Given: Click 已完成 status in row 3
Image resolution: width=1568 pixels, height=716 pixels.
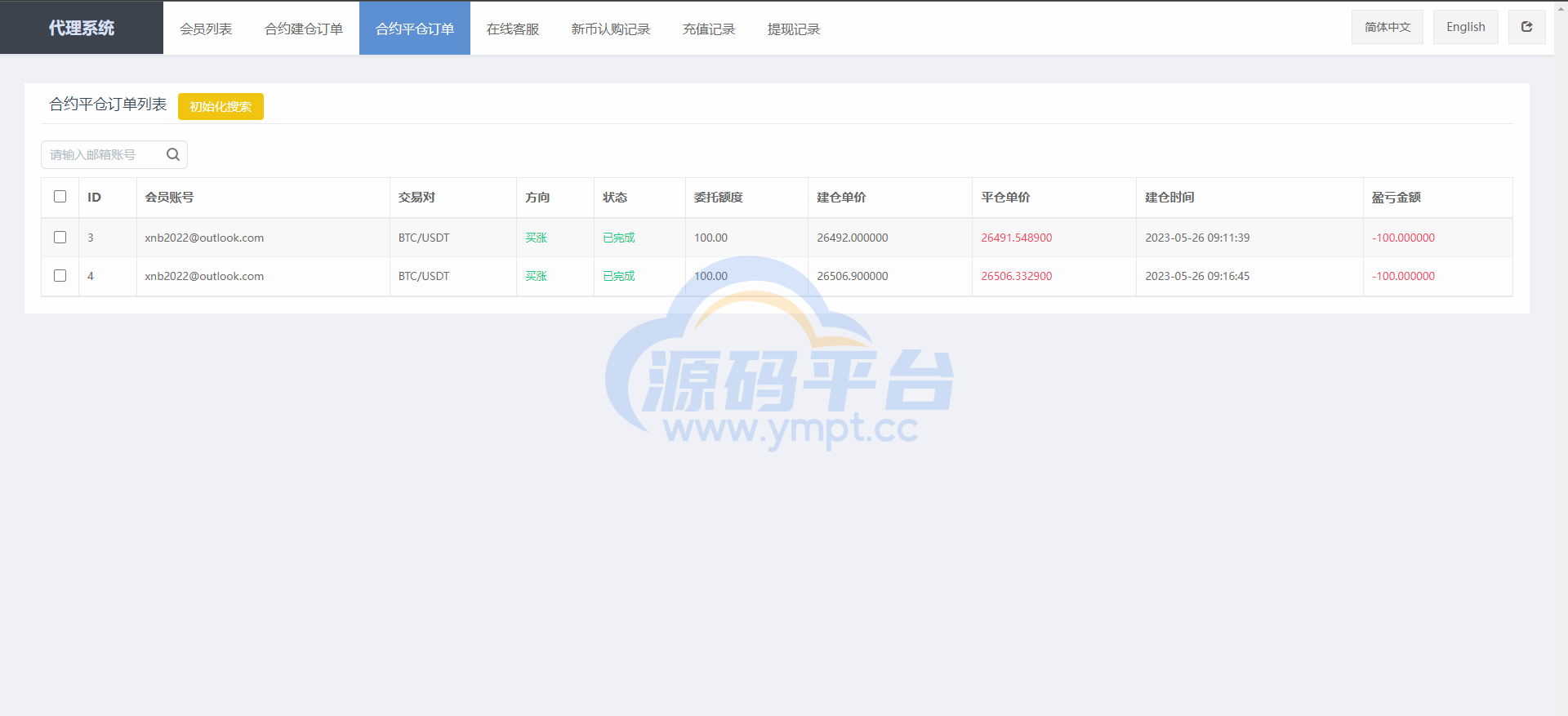Looking at the screenshot, I should [x=619, y=238].
